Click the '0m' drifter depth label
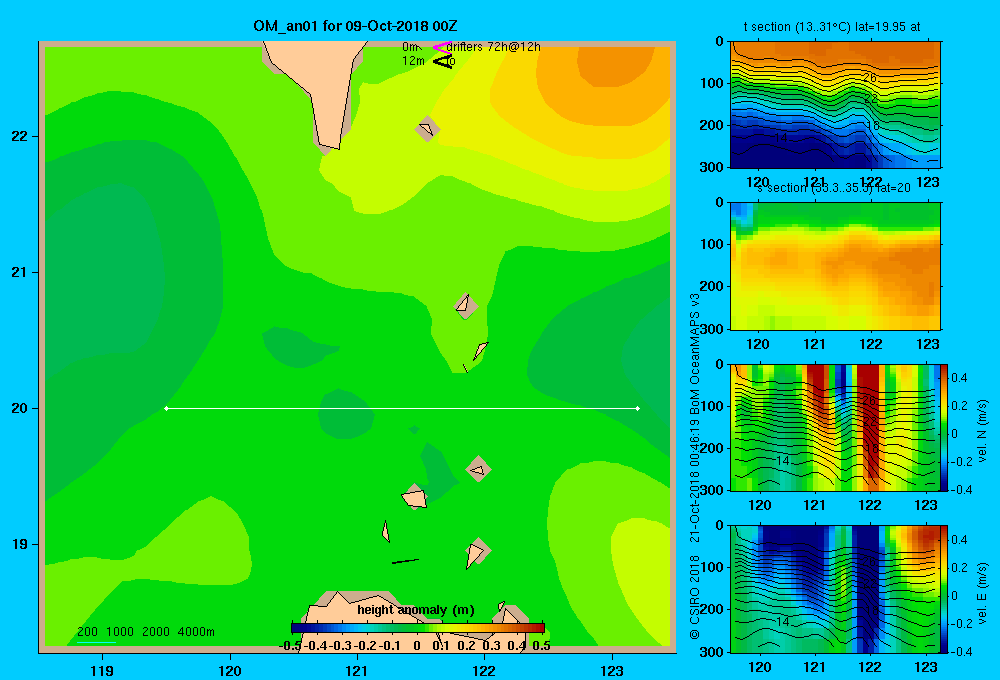This screenshot has height=680, width=1000. (409, 47)
